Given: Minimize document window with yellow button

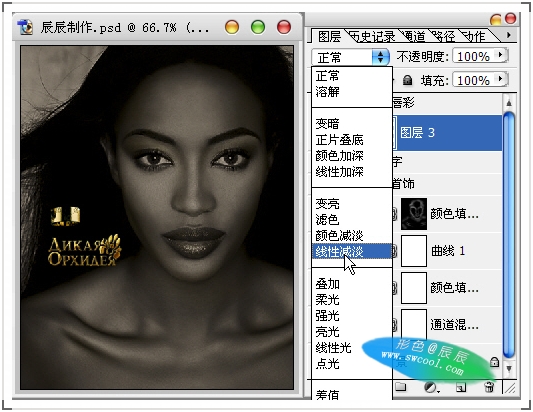Looking at the screenshot, I should tap(232, 27).
